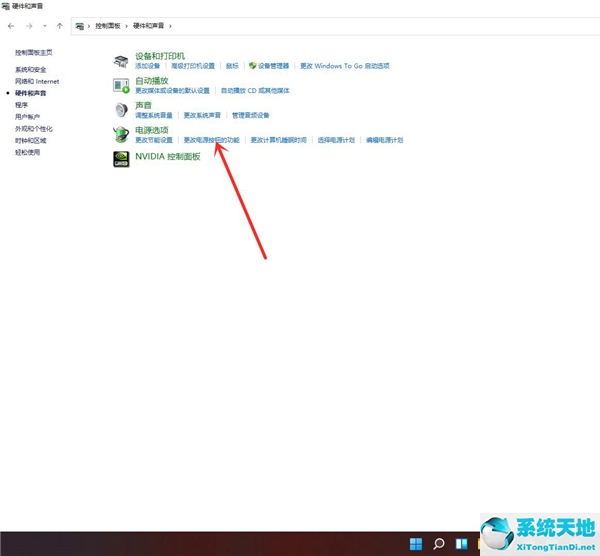The height and width of the screenshot is (556, 600).
Task: Go back with the back arrow
Action: click(x=11, y=26)
